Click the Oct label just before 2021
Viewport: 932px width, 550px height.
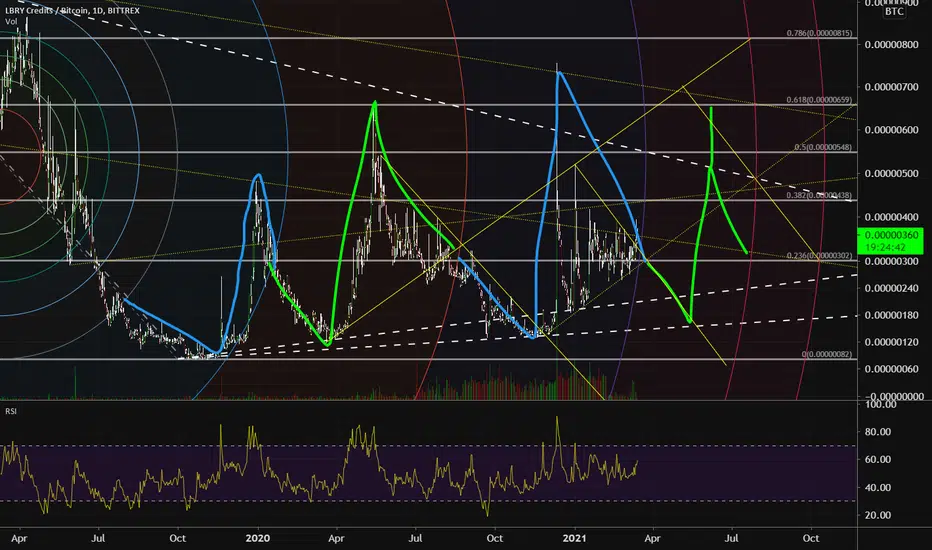[495, 538]
